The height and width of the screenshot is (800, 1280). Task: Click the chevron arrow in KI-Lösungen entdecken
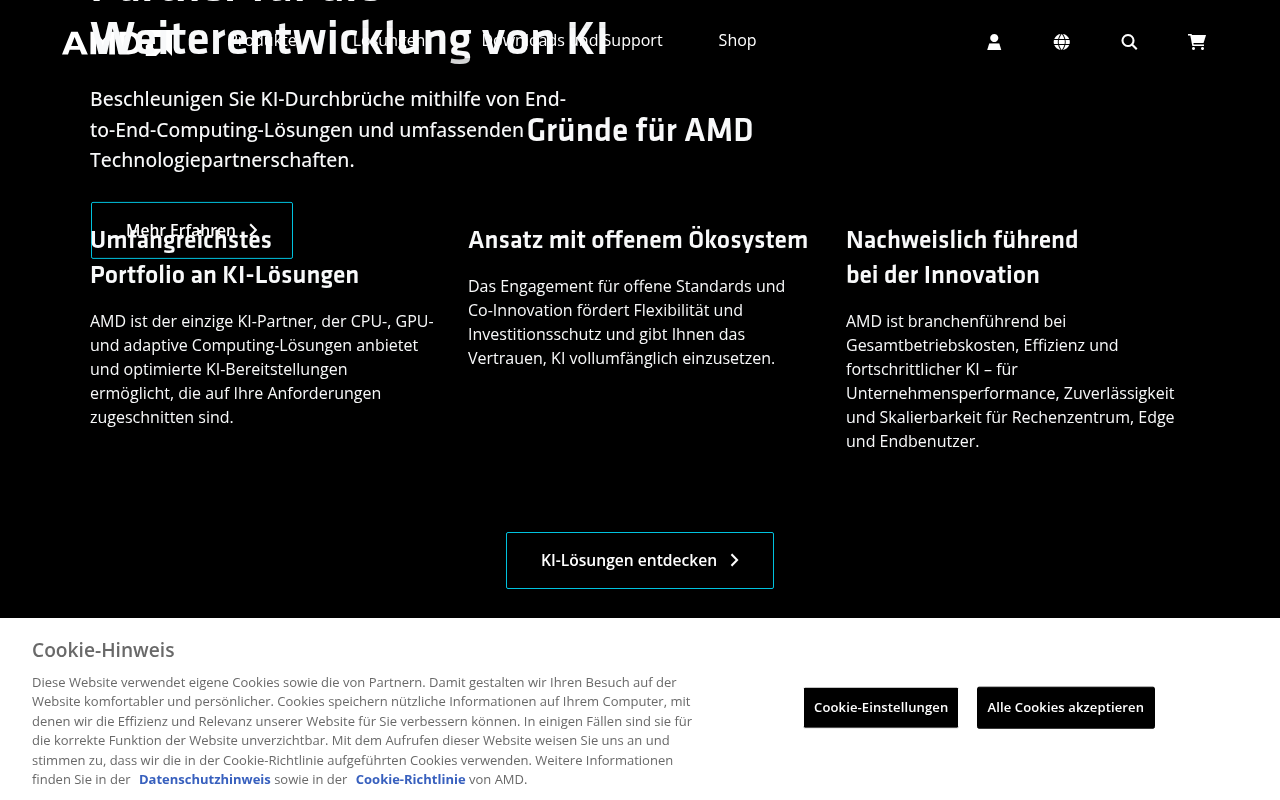(734, 560)
